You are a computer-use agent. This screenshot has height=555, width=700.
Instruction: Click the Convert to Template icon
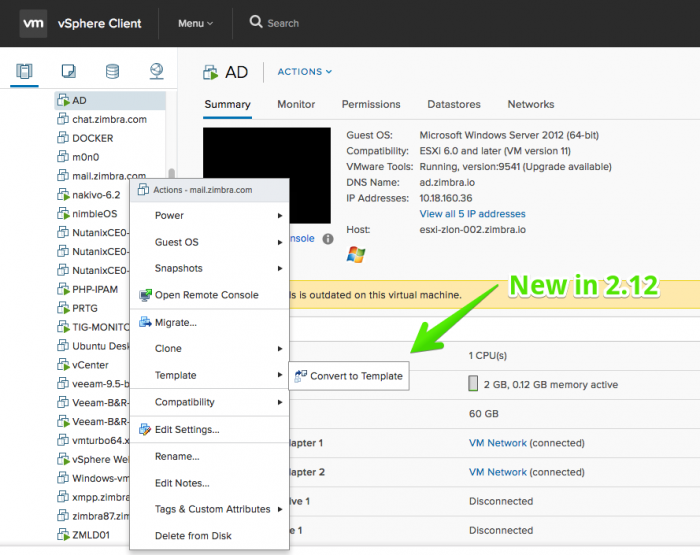300,376
